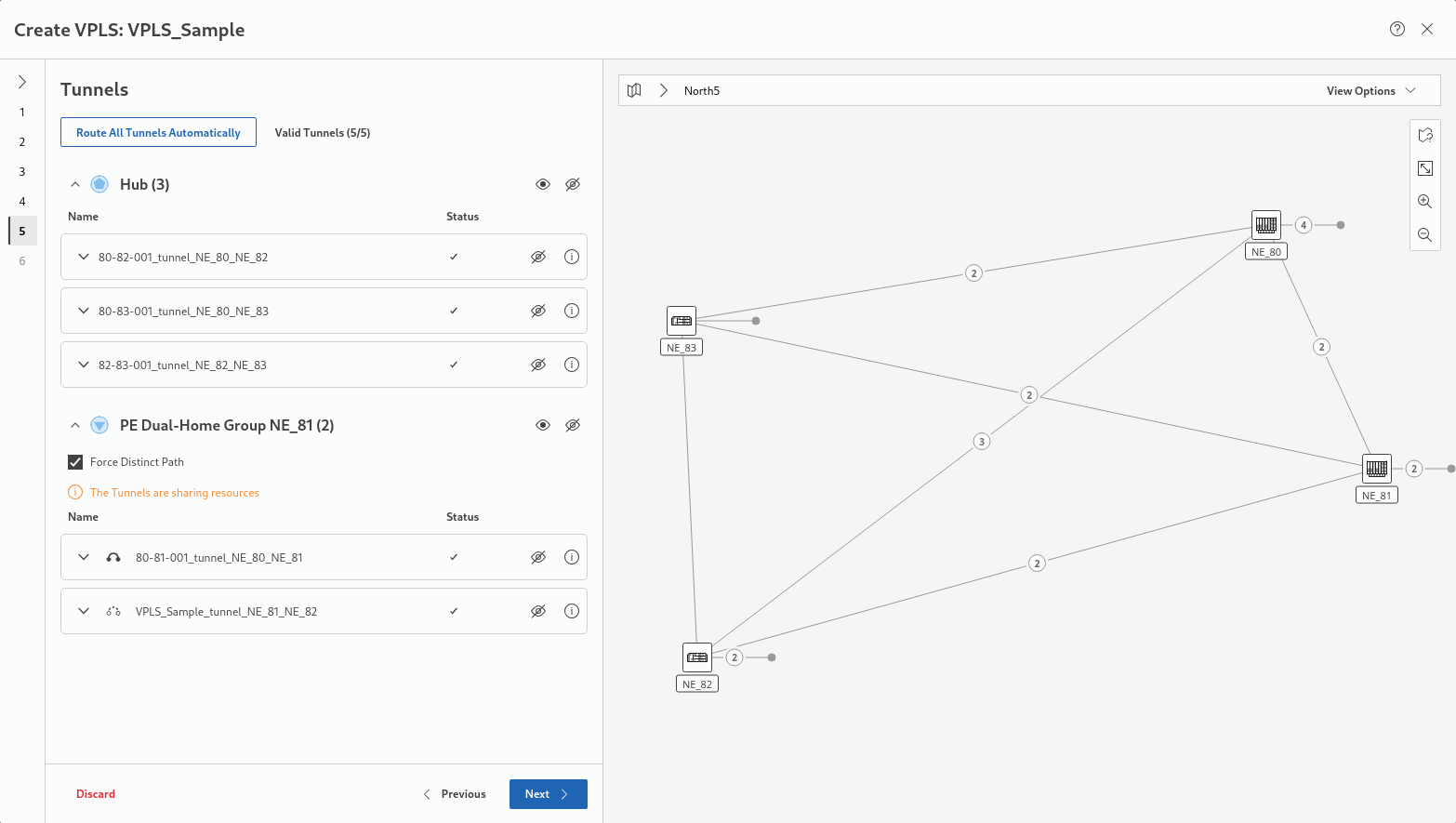Show info for VPLS_Sample_tunnel_NE_81_NE_82
This screenshot has height=823, width=1456.
pos(572,611)
